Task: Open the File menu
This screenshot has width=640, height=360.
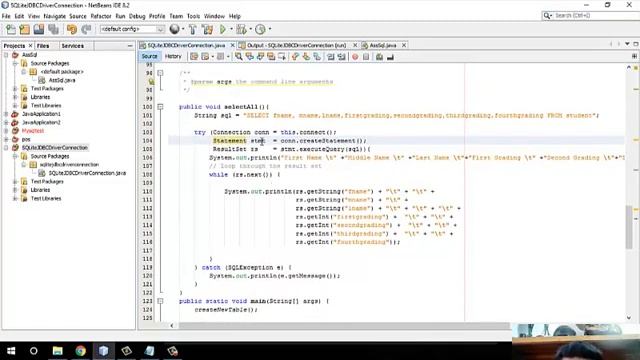Action: 6,16
